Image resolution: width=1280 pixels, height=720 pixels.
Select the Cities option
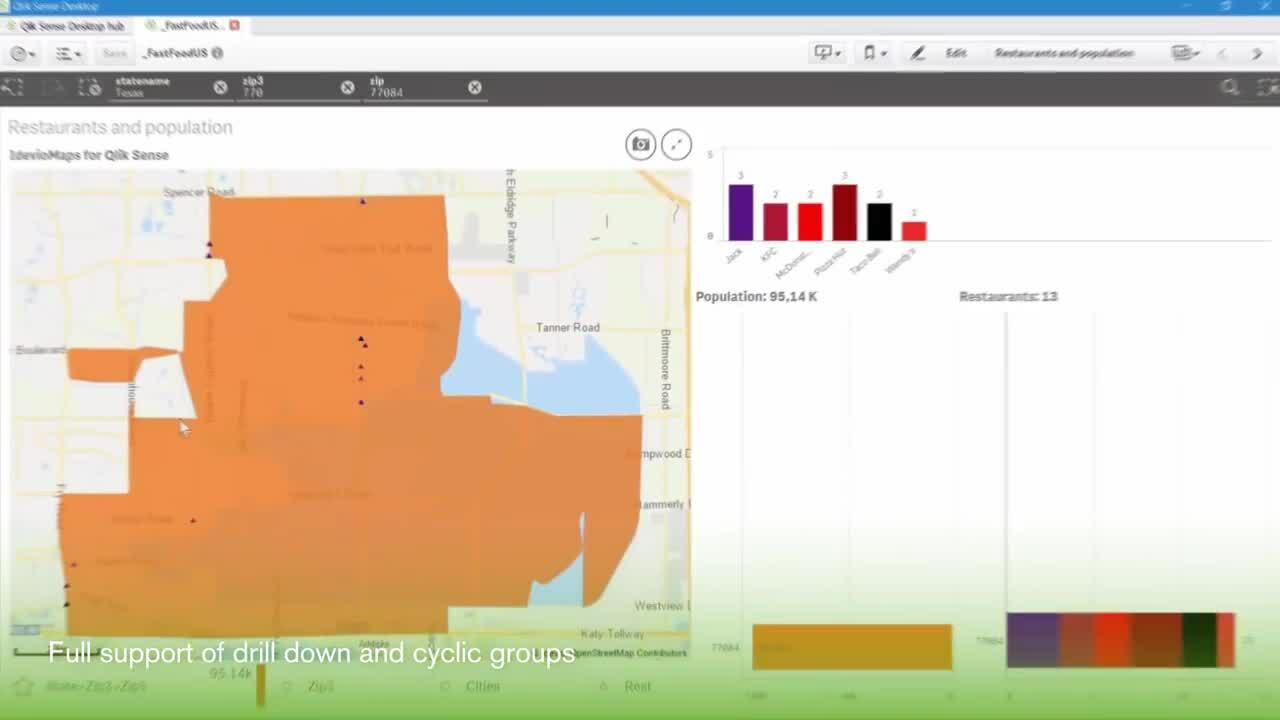tap(482, 687)
